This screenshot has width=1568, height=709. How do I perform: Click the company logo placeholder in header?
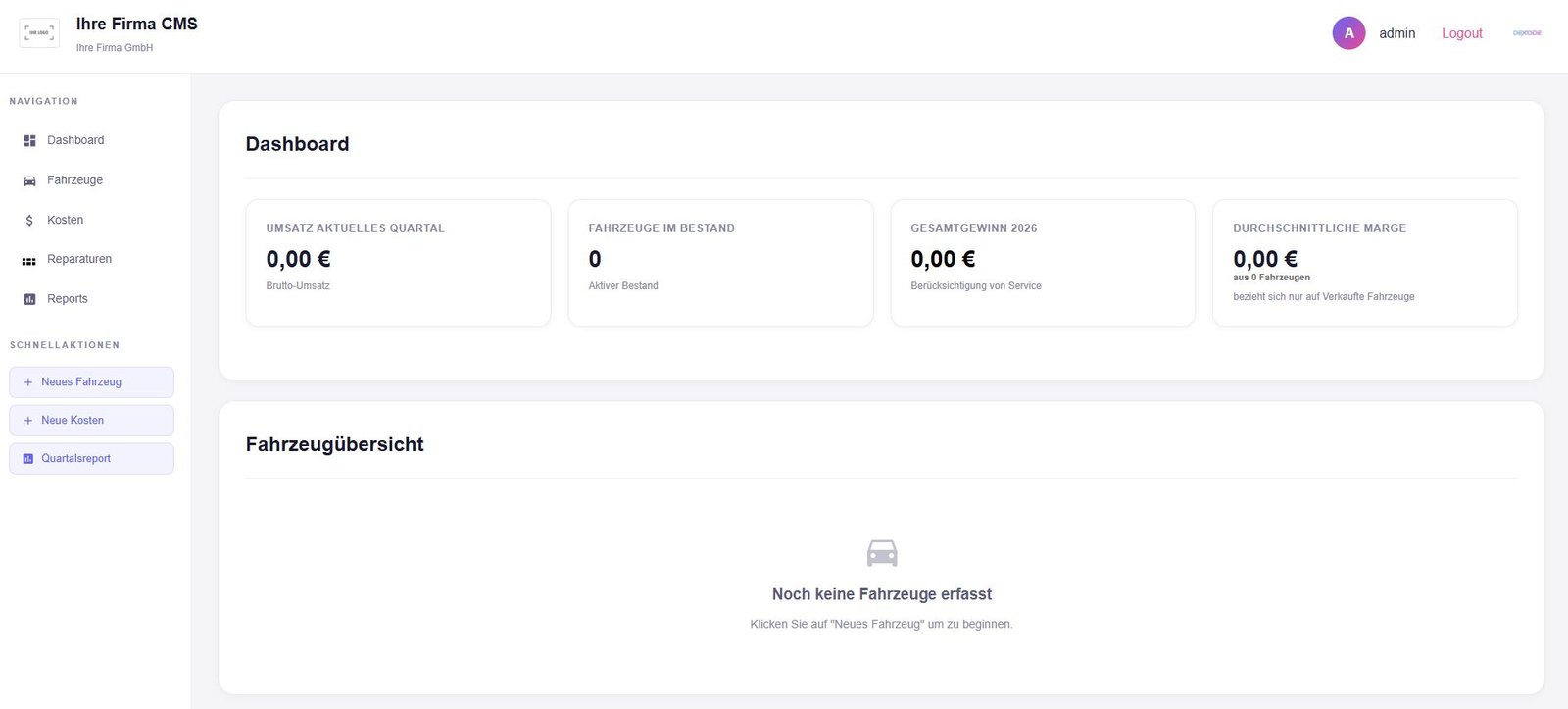pos(39,32)
